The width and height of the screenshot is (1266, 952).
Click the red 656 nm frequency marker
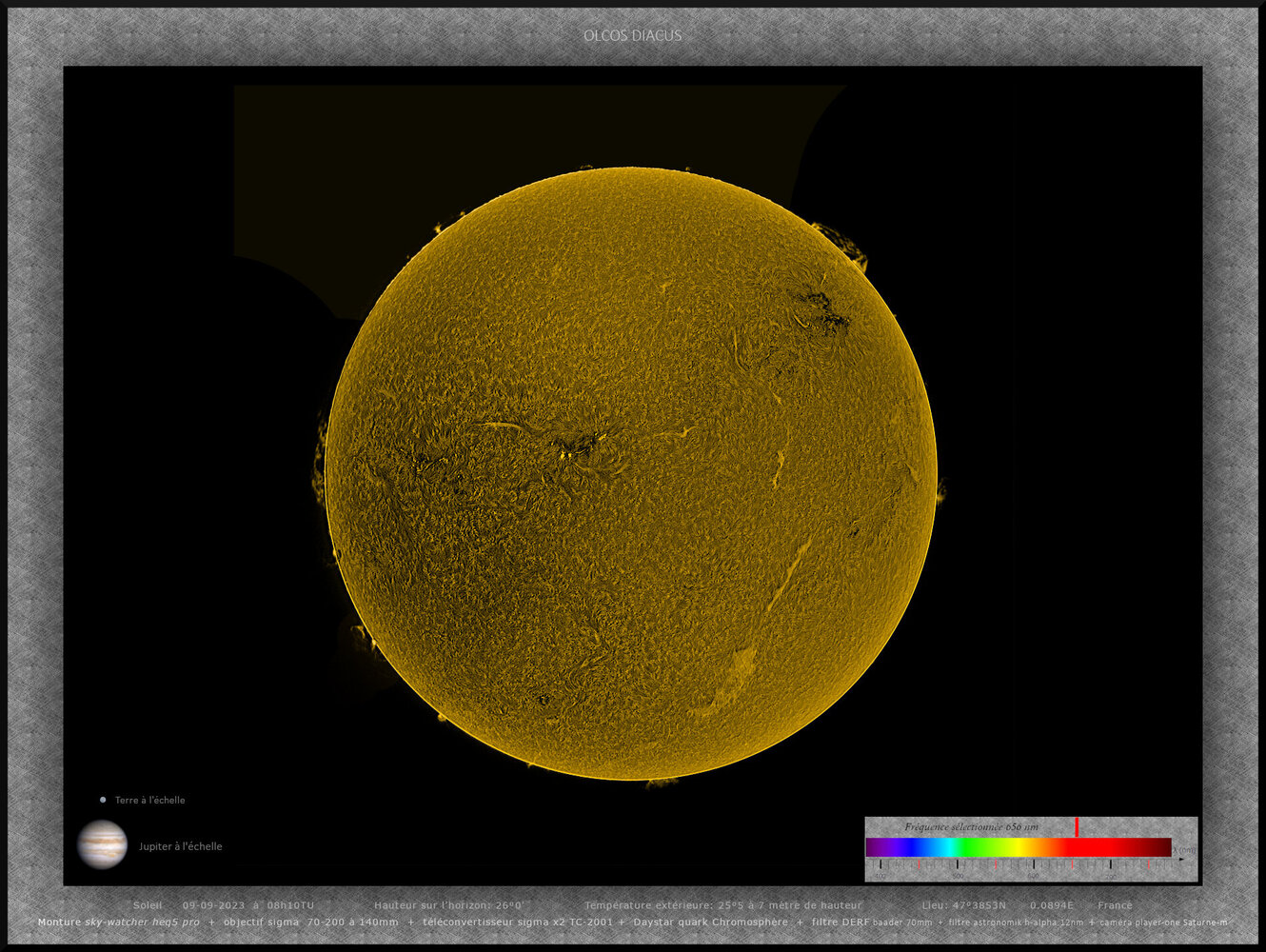click(1076, 828)
